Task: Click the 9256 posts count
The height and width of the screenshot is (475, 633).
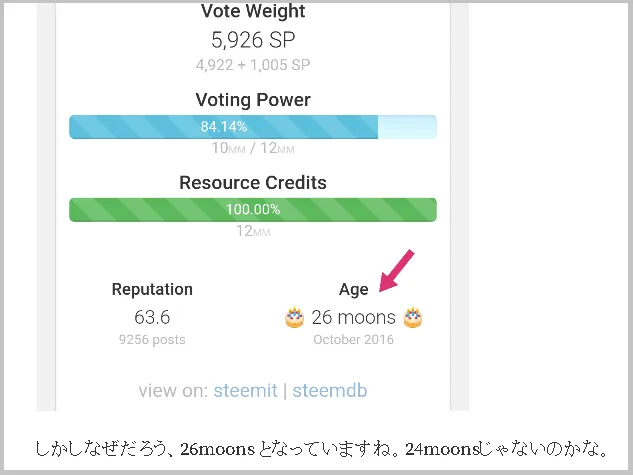Action: tap(152, 340)
